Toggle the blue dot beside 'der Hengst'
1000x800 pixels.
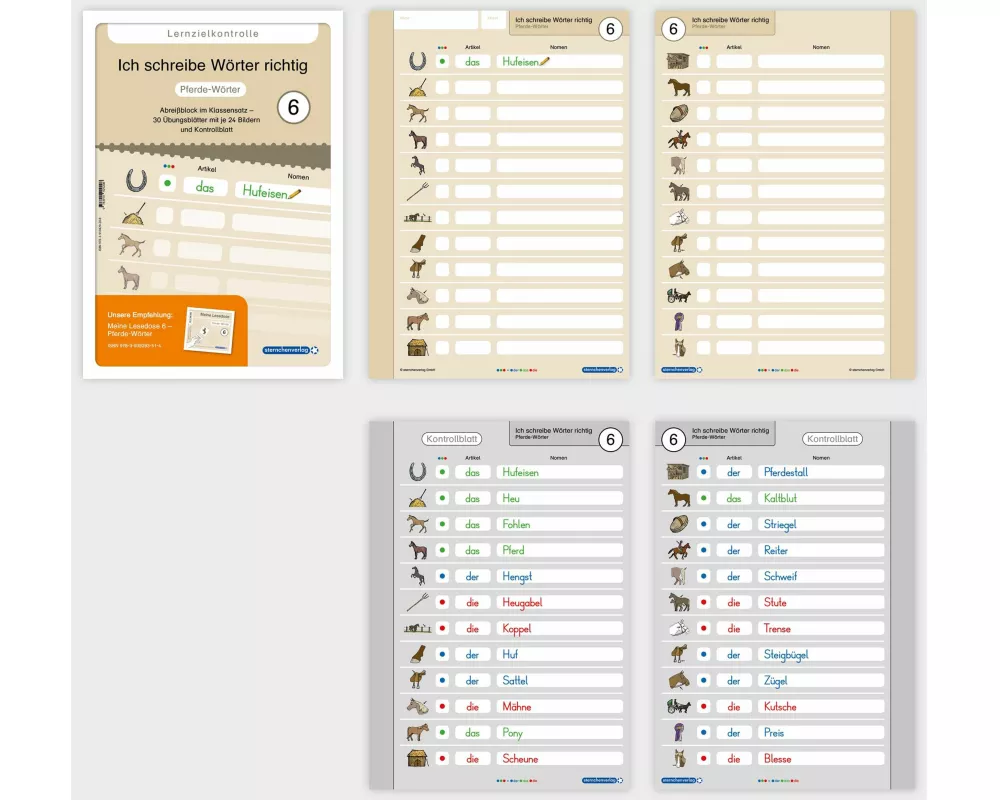pos(442,576)
